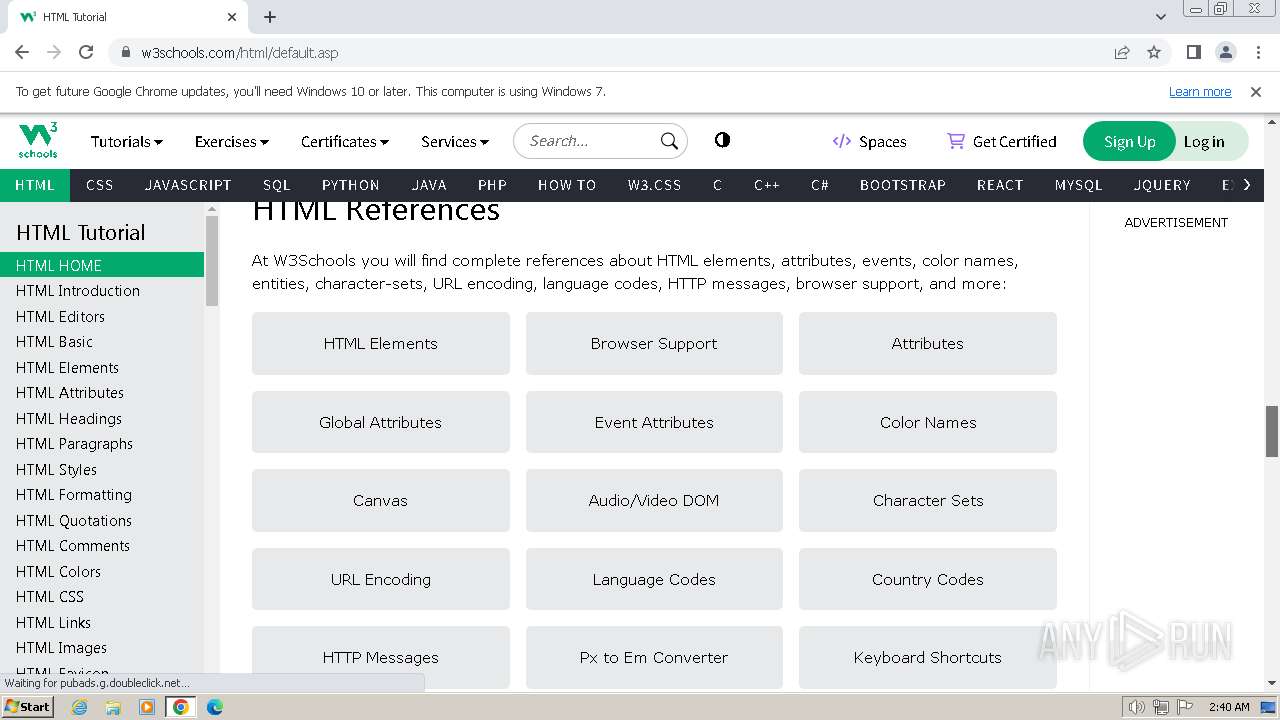This screenshot has width=1280, height=720.
Task: Select MYSQL in the navigation bar
Action: click(1079, 185)
